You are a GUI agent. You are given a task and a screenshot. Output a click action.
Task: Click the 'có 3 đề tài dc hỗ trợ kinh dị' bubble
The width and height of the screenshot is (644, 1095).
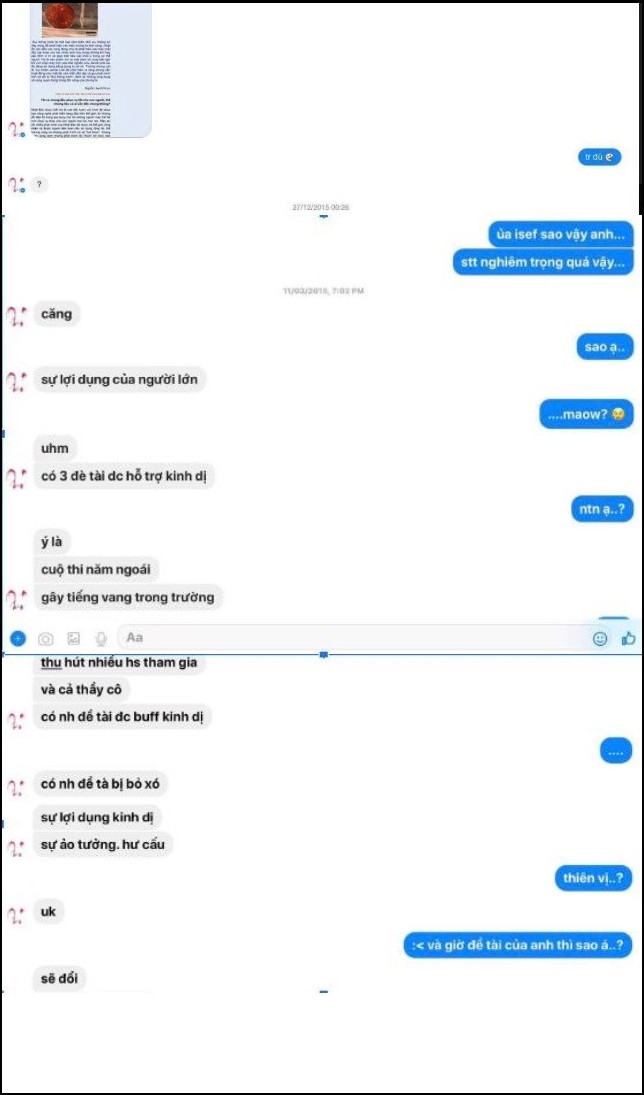pyautogui.click(x=124, y=476)
